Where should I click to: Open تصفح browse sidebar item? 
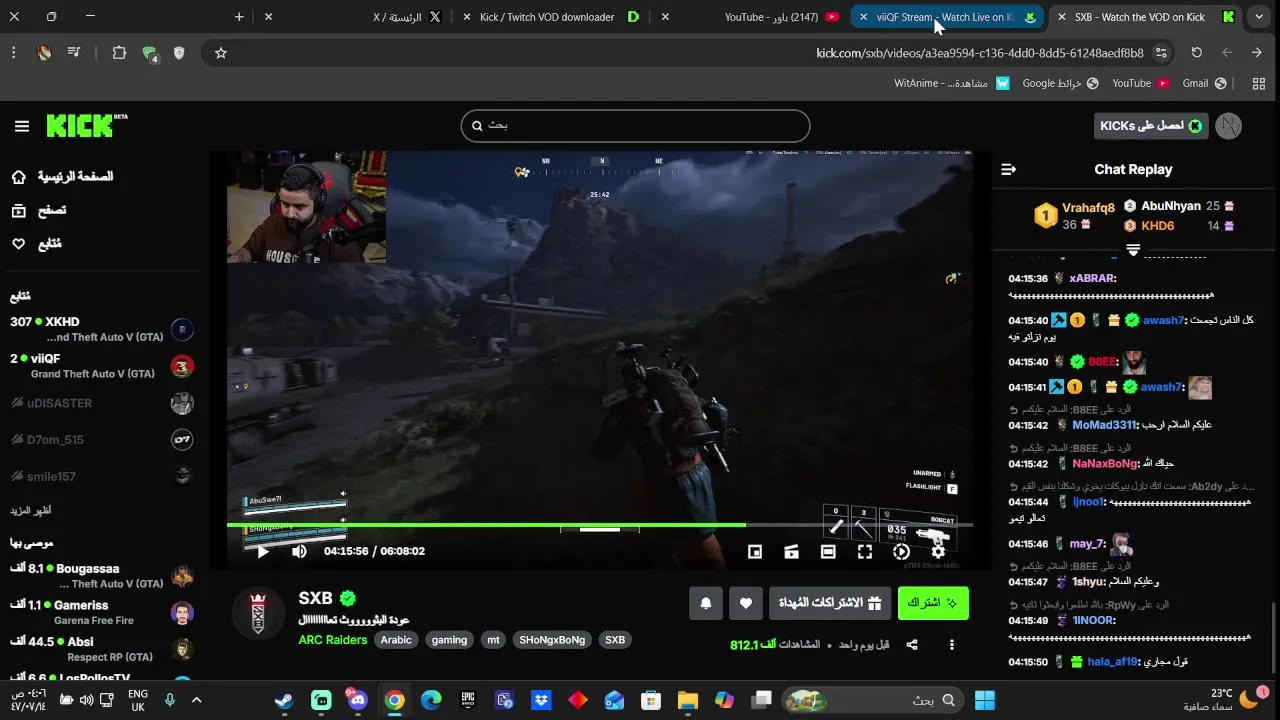click(40, 210)
